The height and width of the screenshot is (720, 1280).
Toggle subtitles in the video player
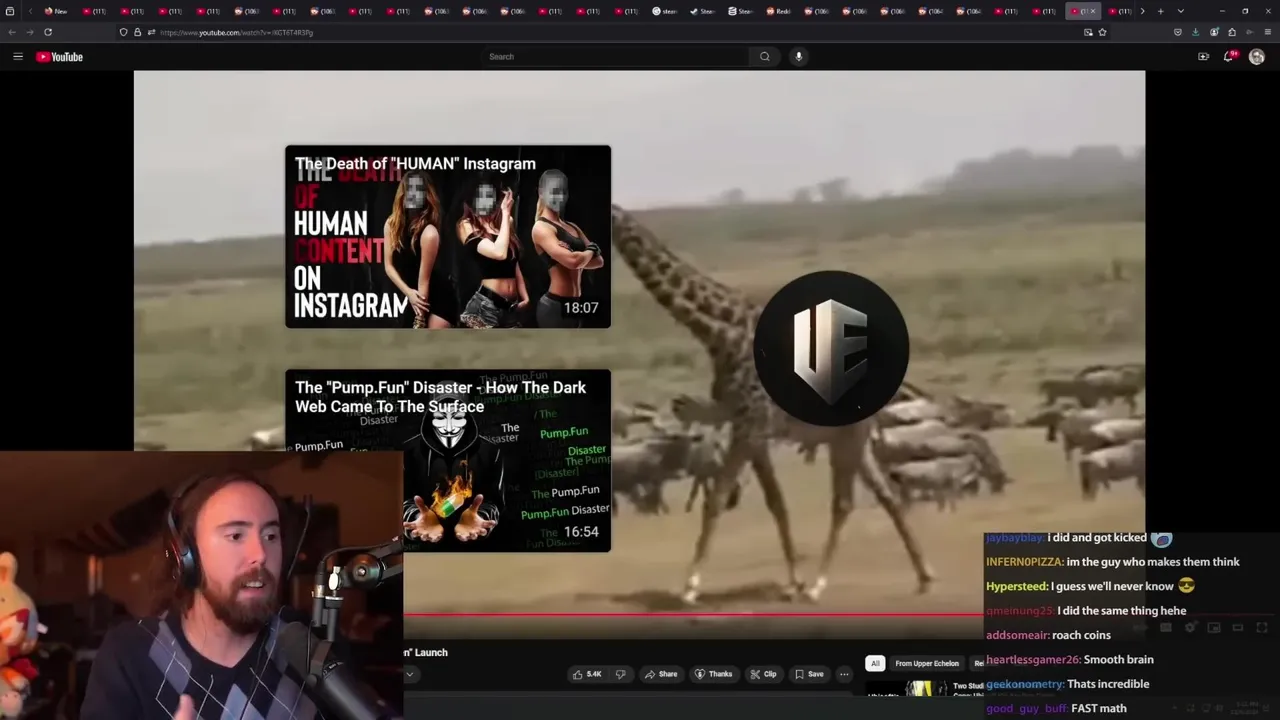(x=1166, y=627)
